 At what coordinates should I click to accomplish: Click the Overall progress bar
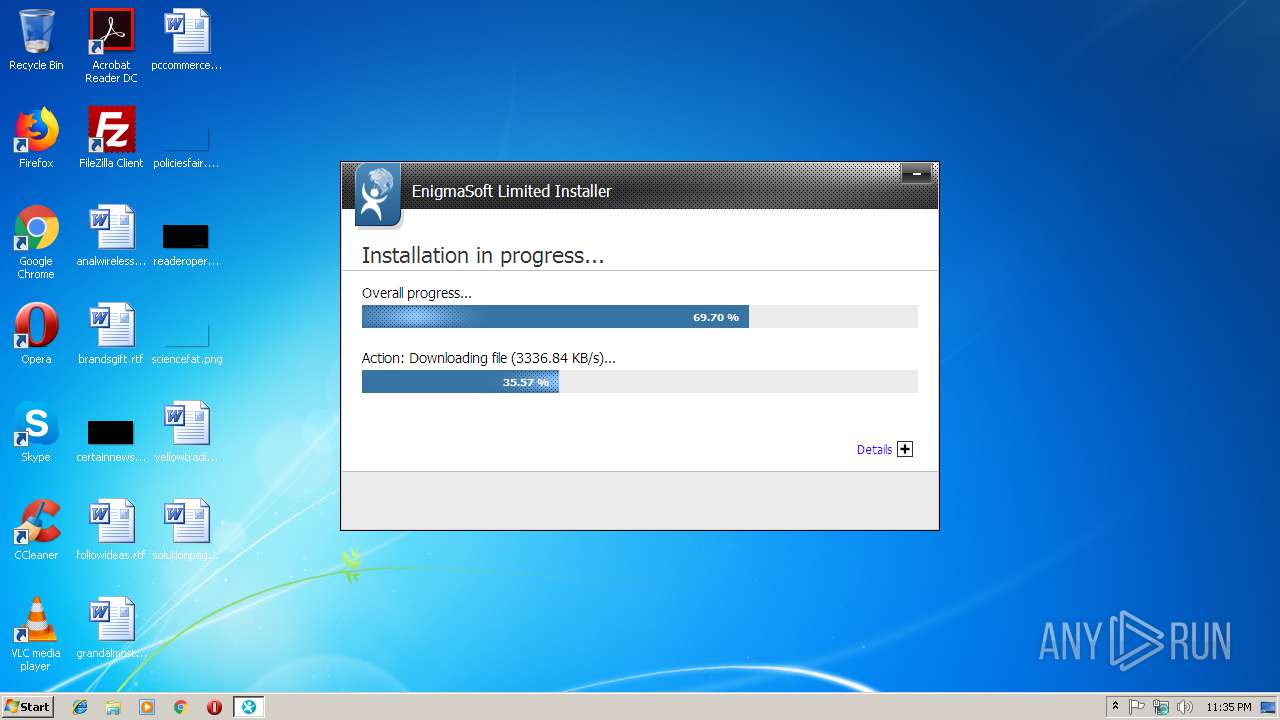[639, 317]
